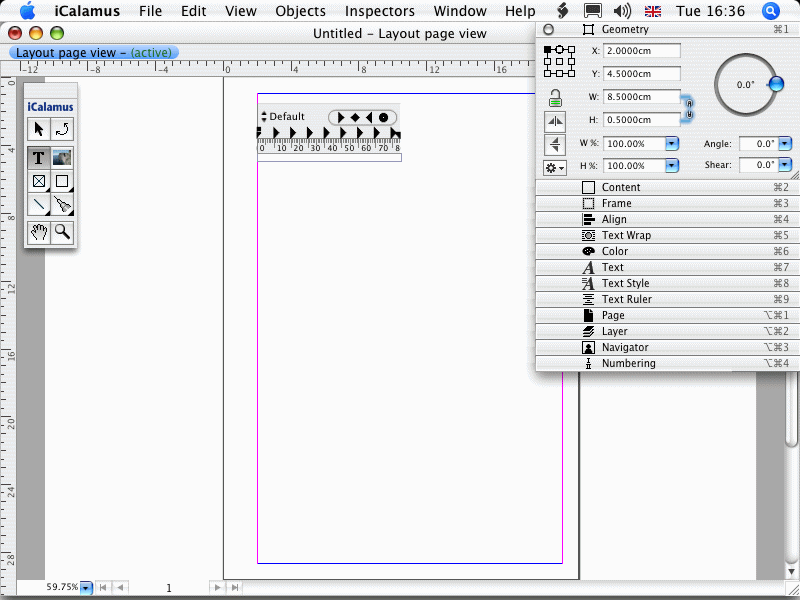Click the blue rotation dial knob
Viewport: 800px width, 600px height.
click(775, 85)
